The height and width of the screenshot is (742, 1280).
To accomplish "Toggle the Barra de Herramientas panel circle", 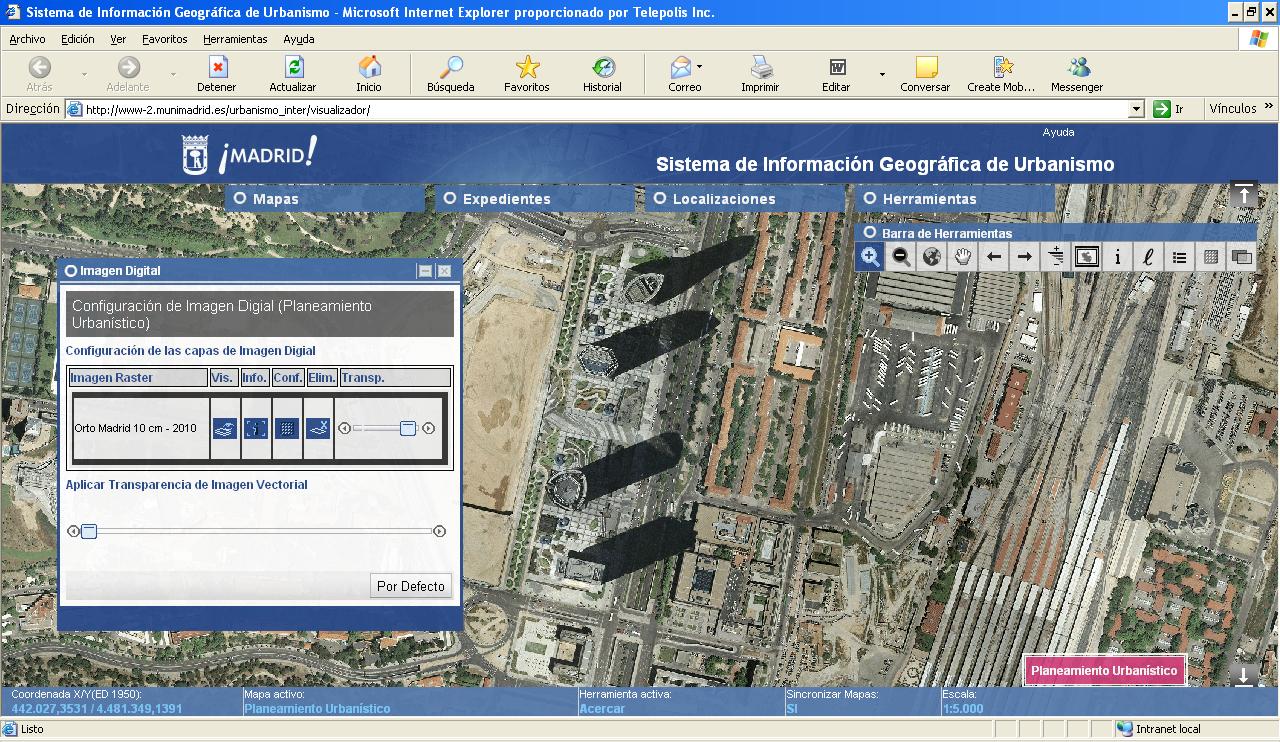I will [870, 233].
